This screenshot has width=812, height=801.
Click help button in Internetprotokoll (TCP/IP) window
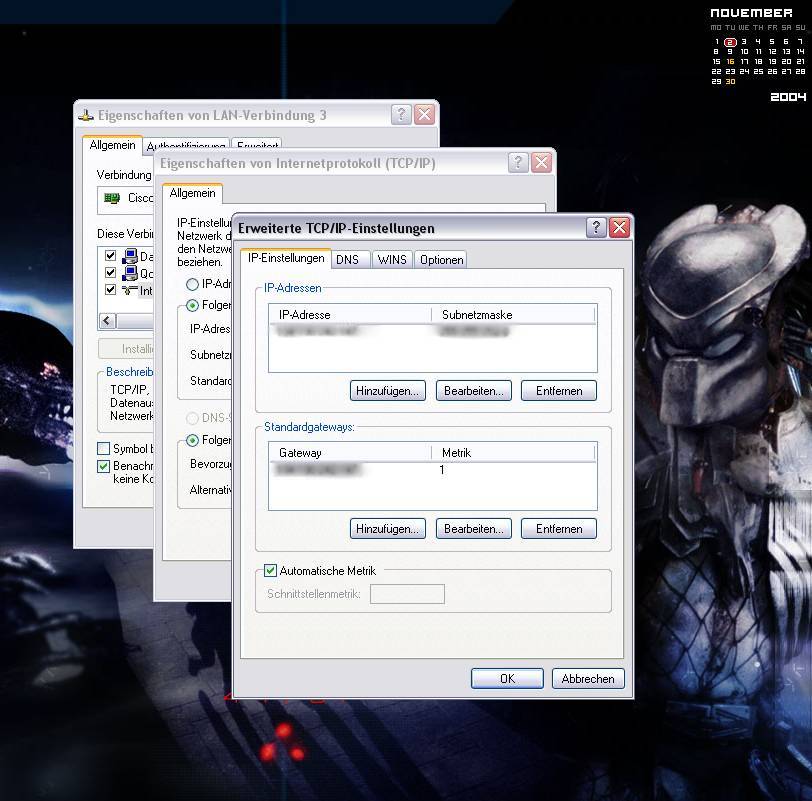coord(517,163)
